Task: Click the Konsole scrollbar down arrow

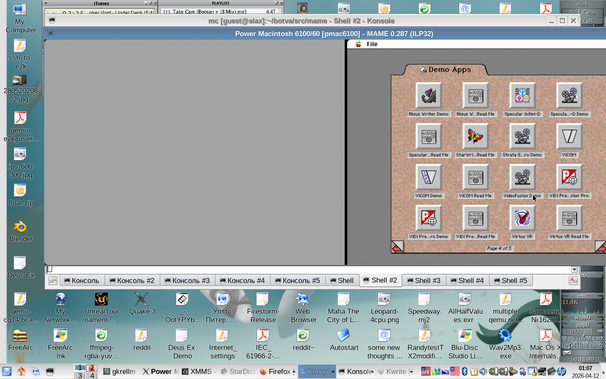Action: point(574,269)
